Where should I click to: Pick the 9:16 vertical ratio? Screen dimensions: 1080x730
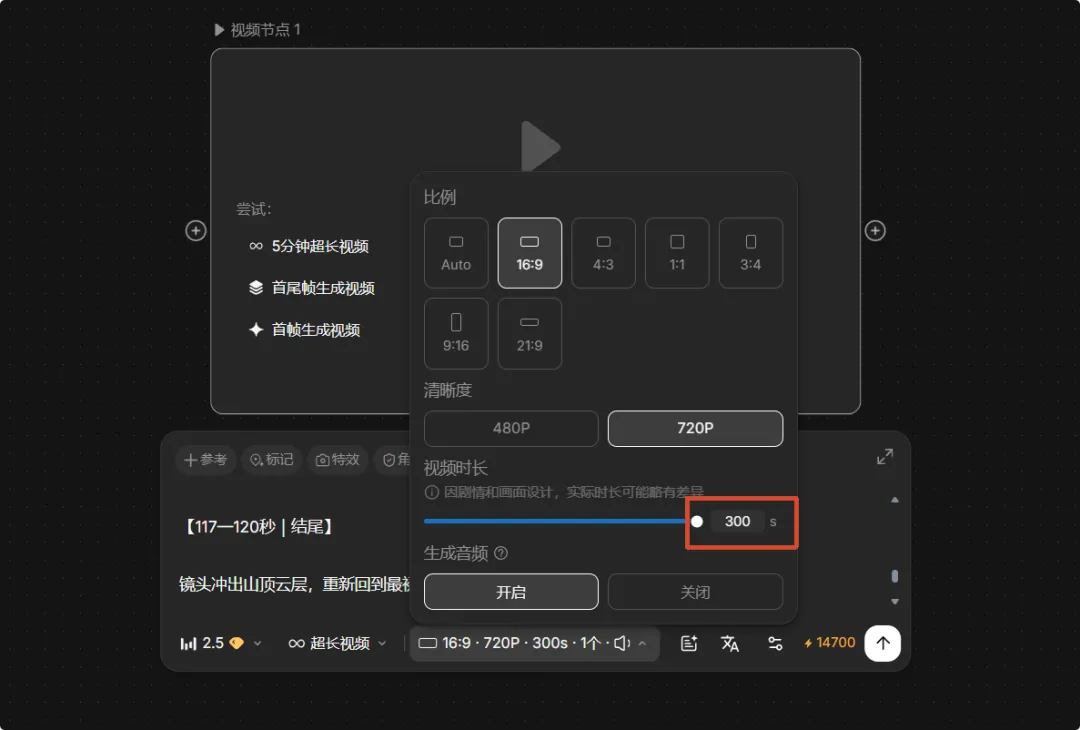pos(456,333)
